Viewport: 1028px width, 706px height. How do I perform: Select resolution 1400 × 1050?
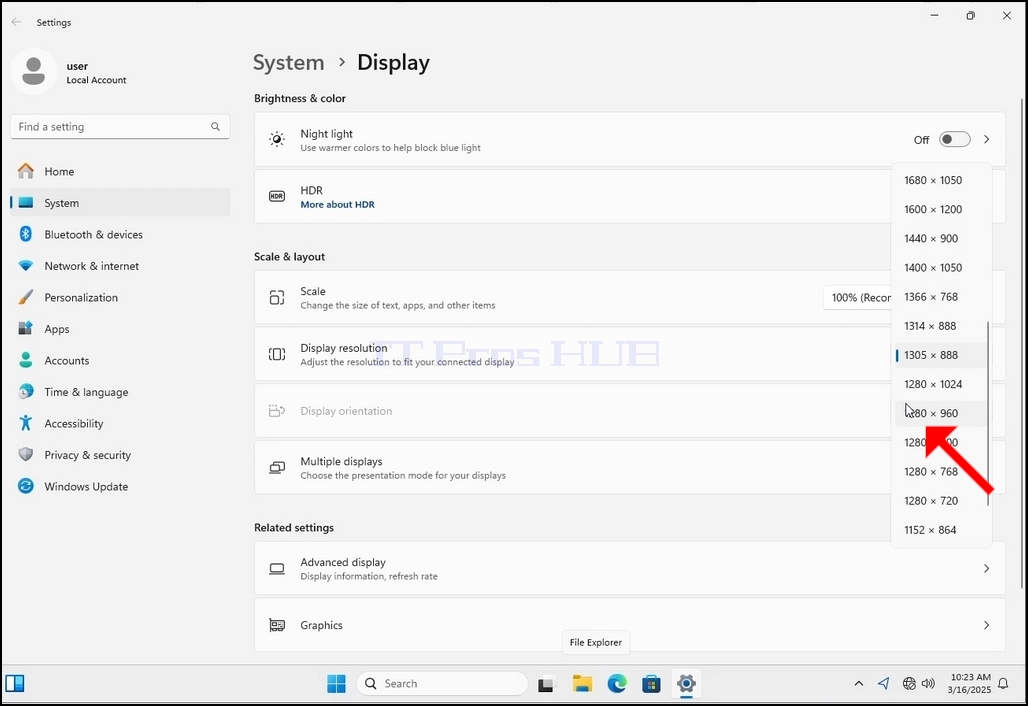940,267
